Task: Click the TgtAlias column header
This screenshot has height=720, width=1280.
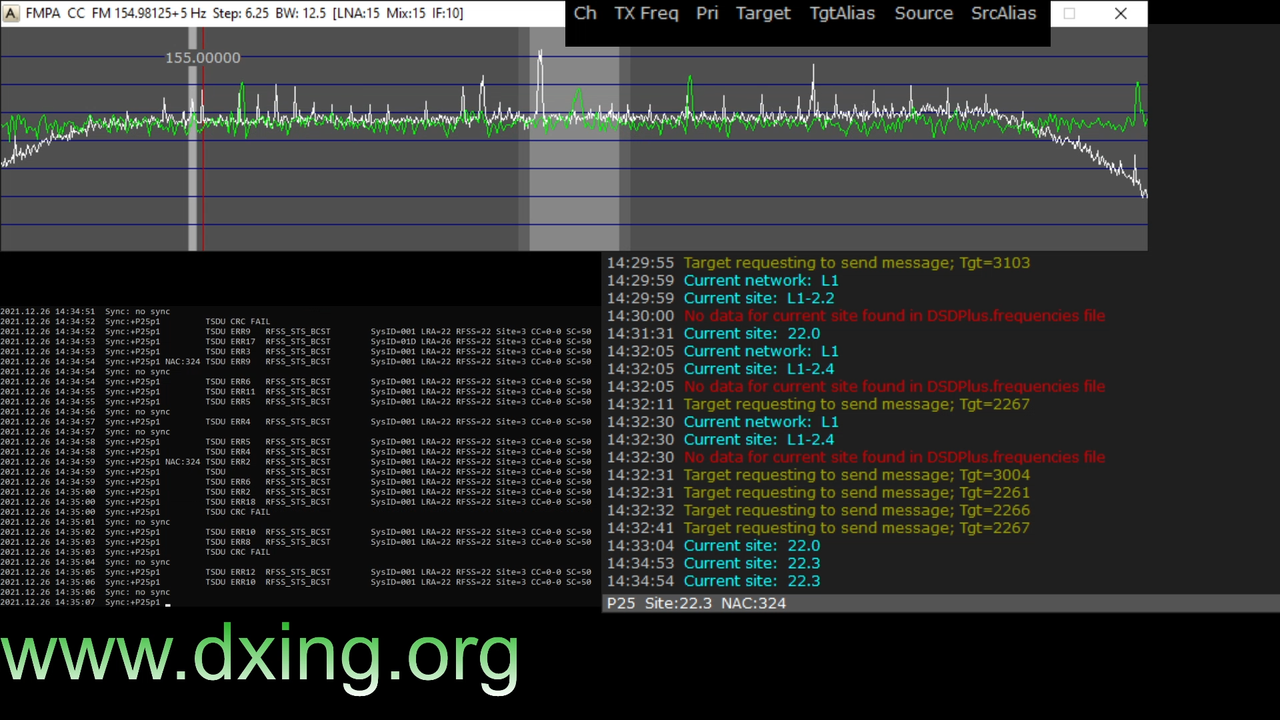Action: point(842,13)
